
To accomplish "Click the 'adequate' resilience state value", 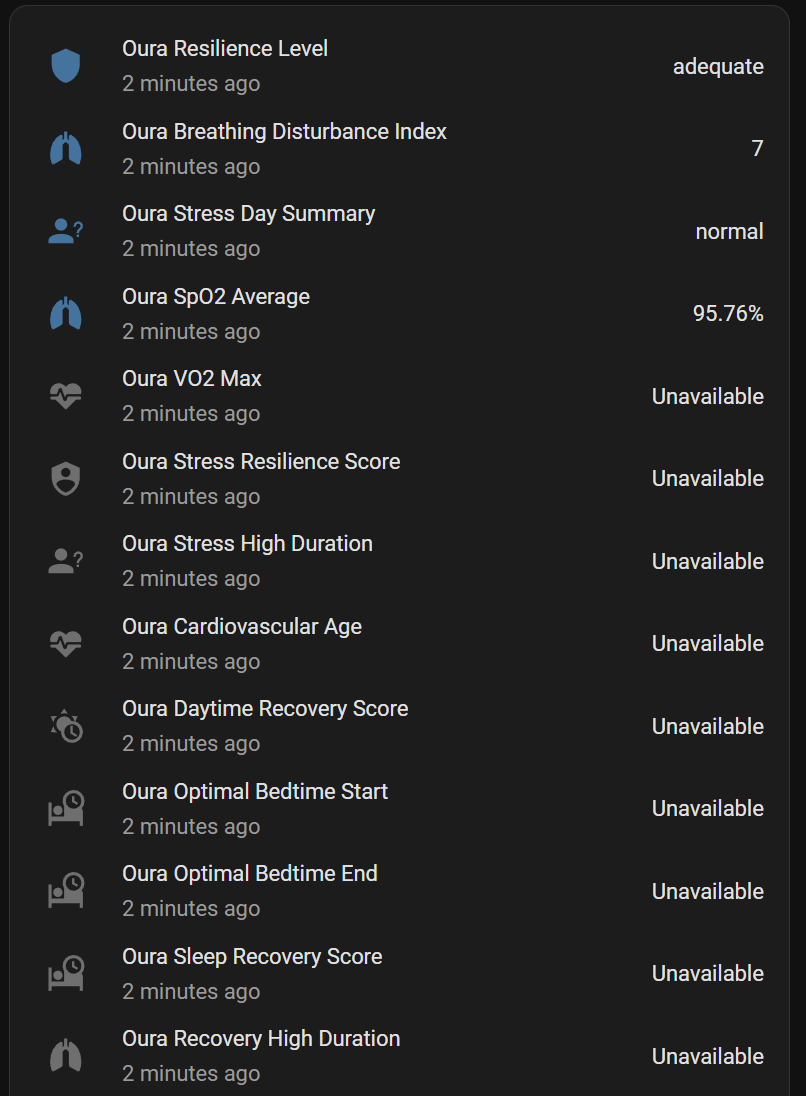I will (x=718, y=67).
